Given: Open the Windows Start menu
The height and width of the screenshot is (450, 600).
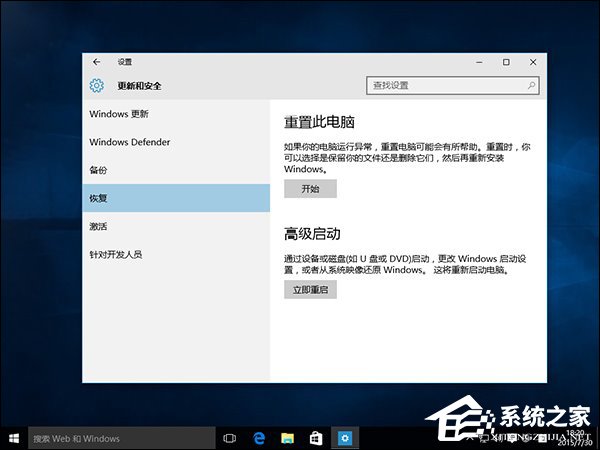Looking at the screenshot, I should click(13, 438).
